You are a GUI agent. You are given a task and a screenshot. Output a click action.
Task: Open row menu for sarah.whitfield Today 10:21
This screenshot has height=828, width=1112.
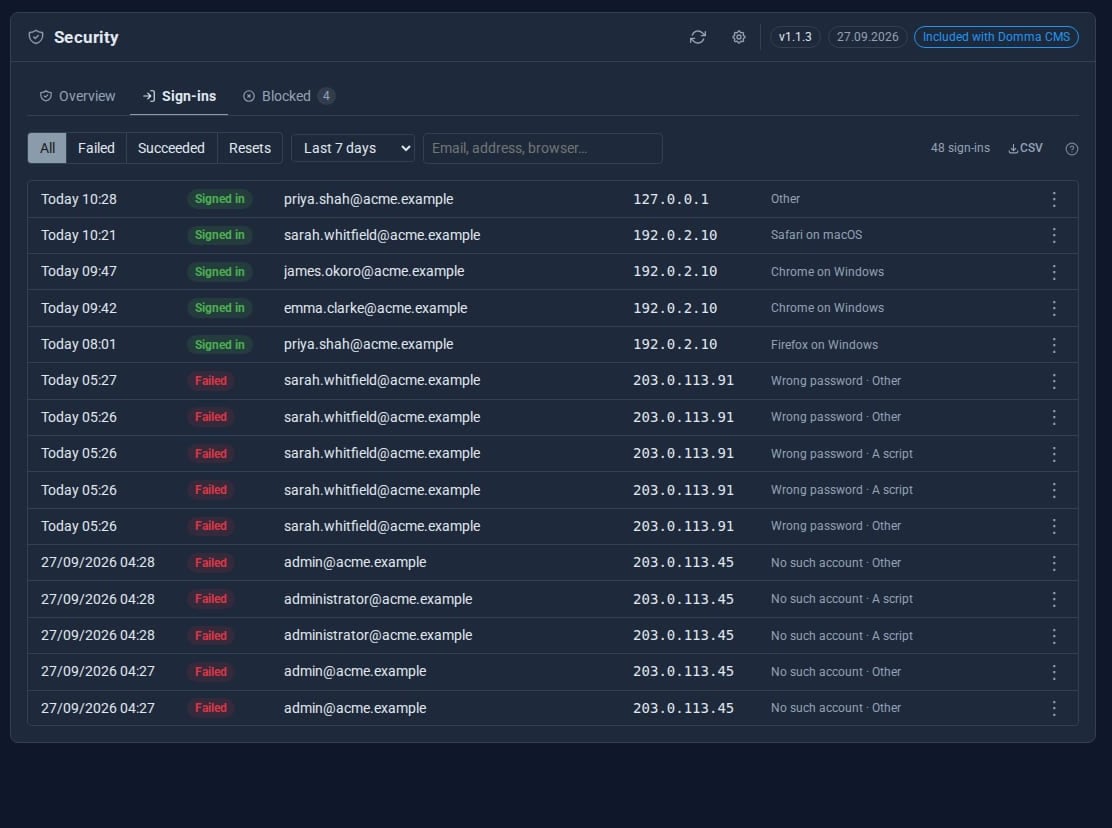pos(1054,235)
